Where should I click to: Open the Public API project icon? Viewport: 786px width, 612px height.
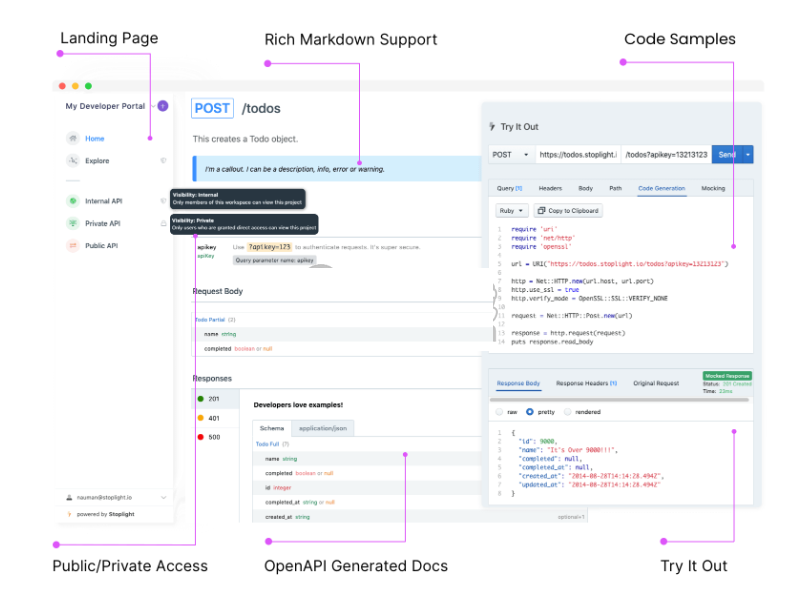(73, 246)
